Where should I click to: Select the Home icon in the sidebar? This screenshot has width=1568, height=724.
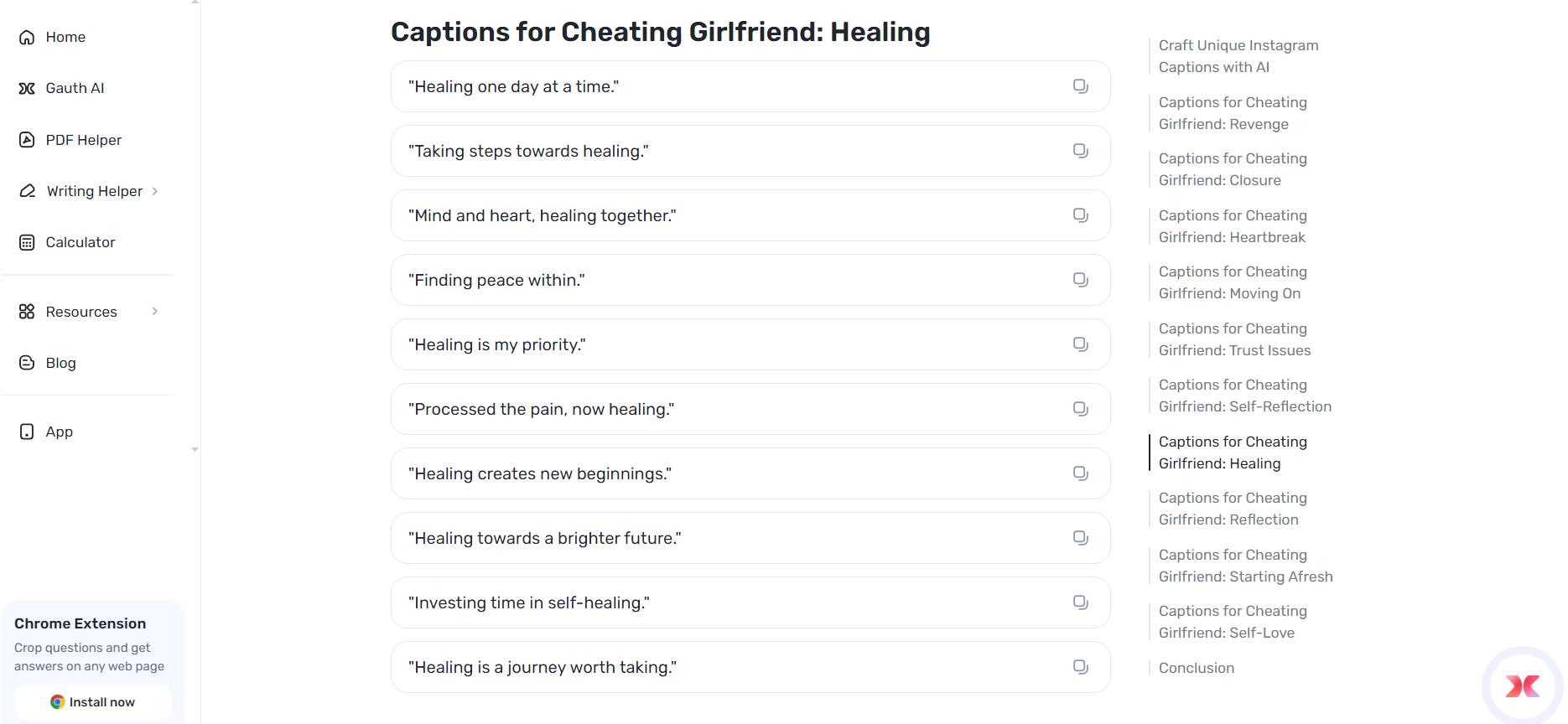pyautogui.click(x=26, y=37)
